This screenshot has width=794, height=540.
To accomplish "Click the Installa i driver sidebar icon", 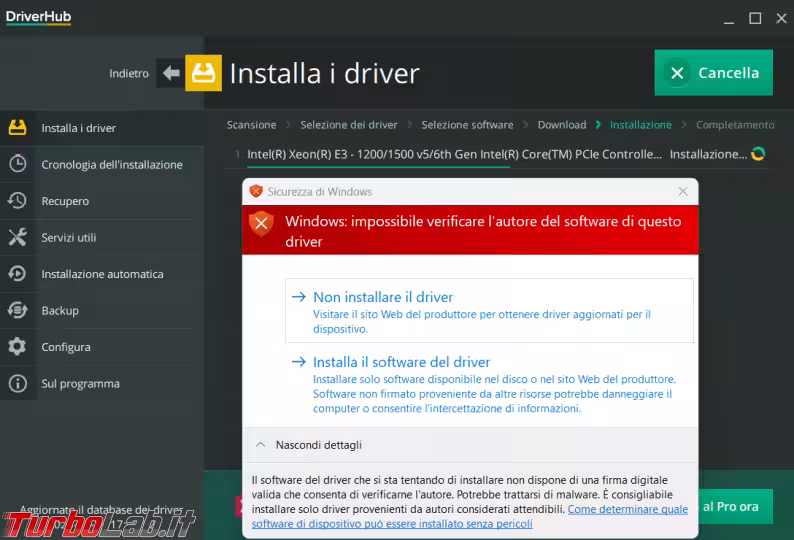I will click(x=17, y=128).
